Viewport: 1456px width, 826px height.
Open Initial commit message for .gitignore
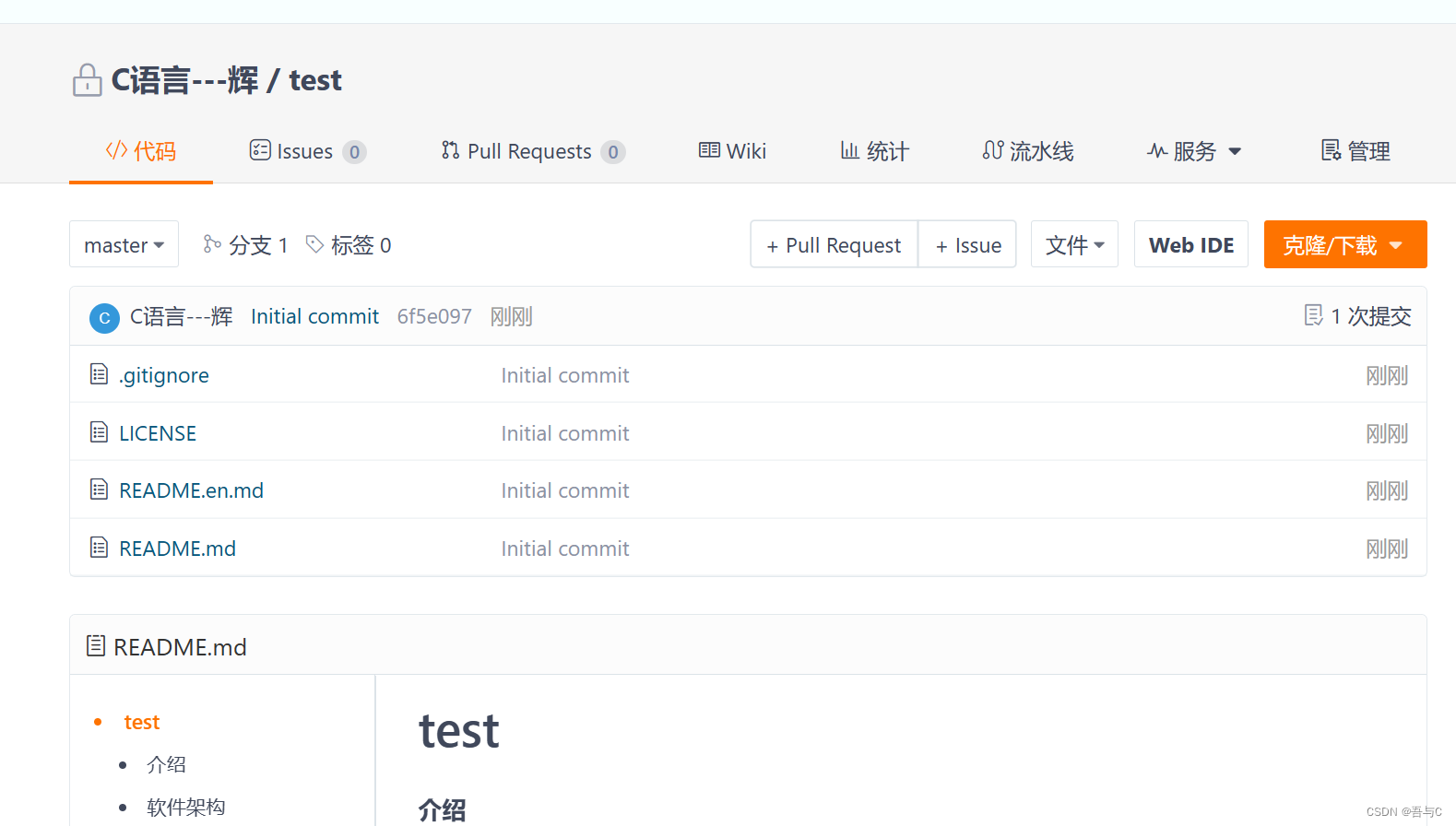pos(565,375)
